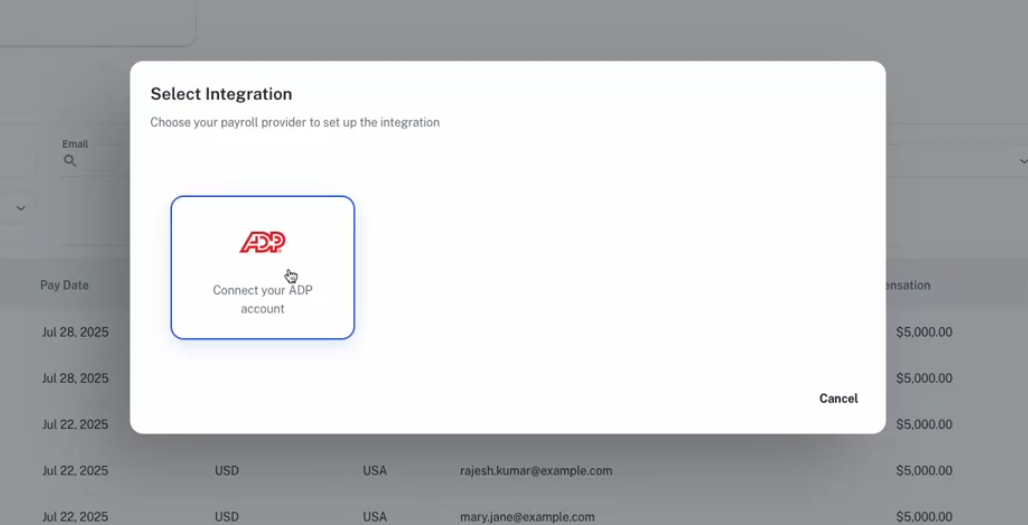Image resolution: width=1028 pixels, height=525 pixels.
Task: Click the Pay Date column header
Action: click(x=64, y=285)
